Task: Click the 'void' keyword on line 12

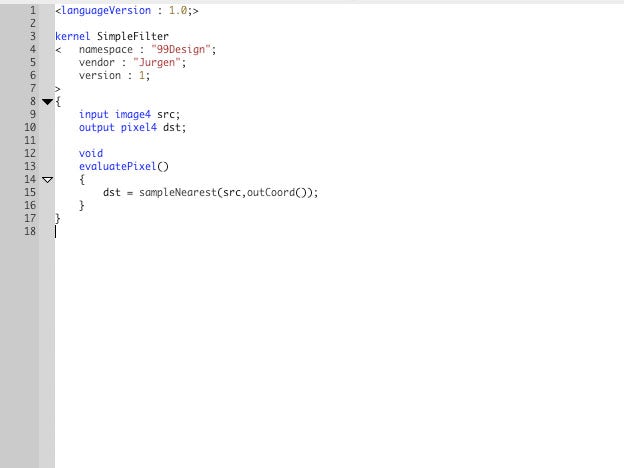Action: tap(91, 153)
